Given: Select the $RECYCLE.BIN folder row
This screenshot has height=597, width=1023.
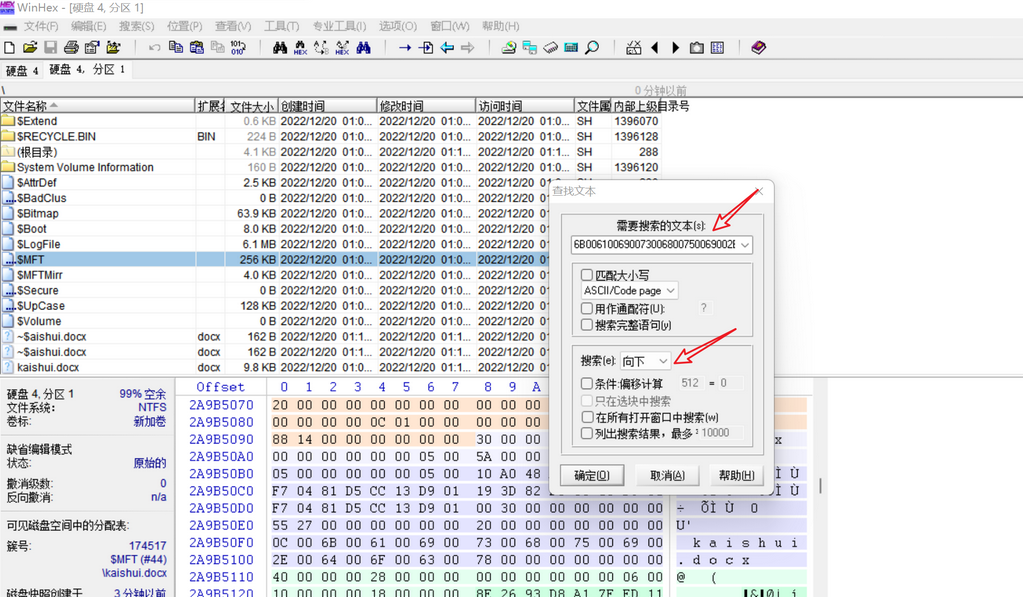Looking at the screenshot, I should pyautogui.click(x=329, y=136).
